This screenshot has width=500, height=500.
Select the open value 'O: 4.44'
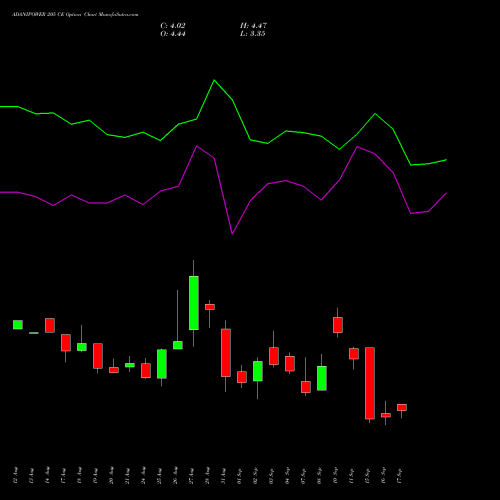(173, 34)
